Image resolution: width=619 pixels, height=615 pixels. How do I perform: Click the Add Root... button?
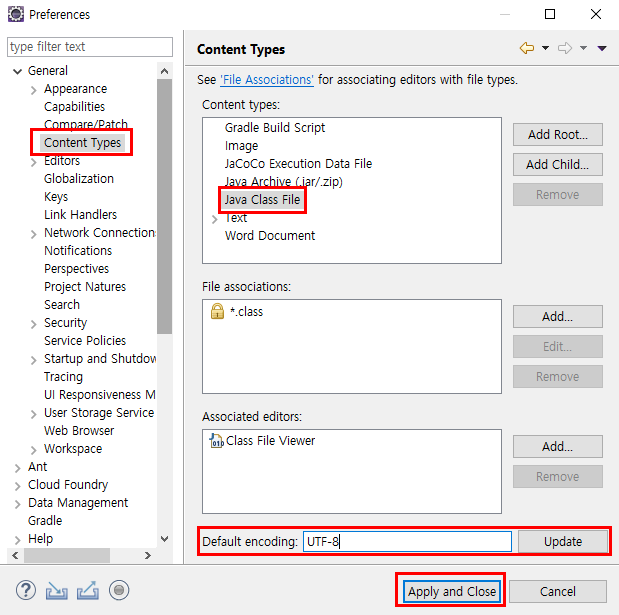pyautogui.click(x=557, y=134)
